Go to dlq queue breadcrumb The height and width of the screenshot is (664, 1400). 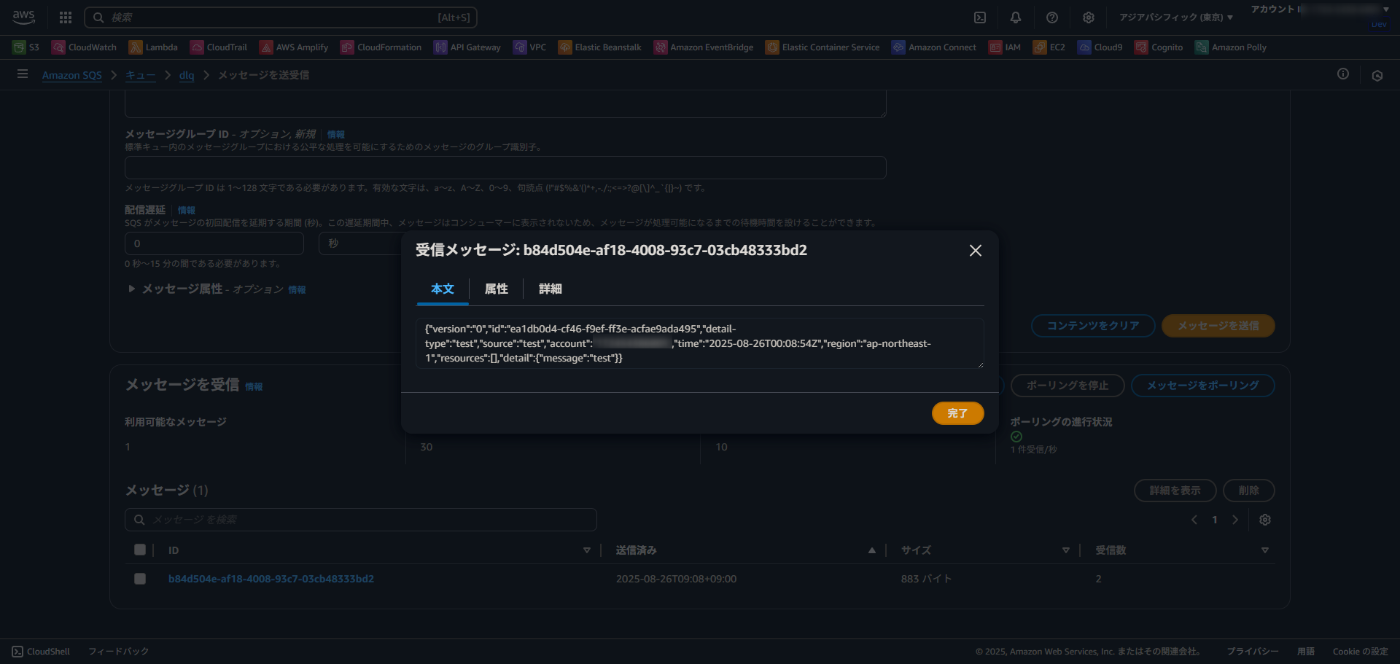click(187, 75)
